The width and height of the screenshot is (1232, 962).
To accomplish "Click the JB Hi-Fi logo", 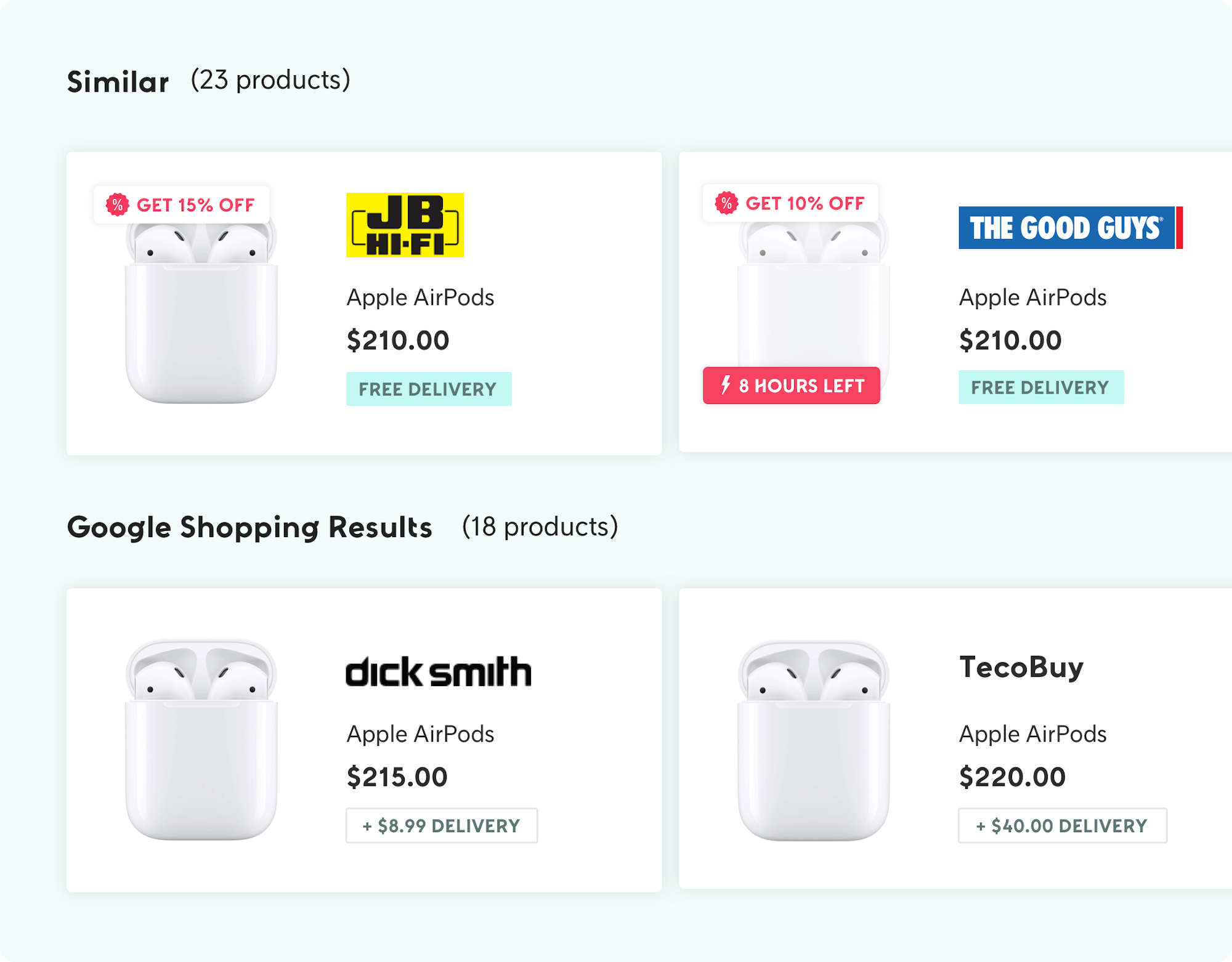I will tap(405, 225).
